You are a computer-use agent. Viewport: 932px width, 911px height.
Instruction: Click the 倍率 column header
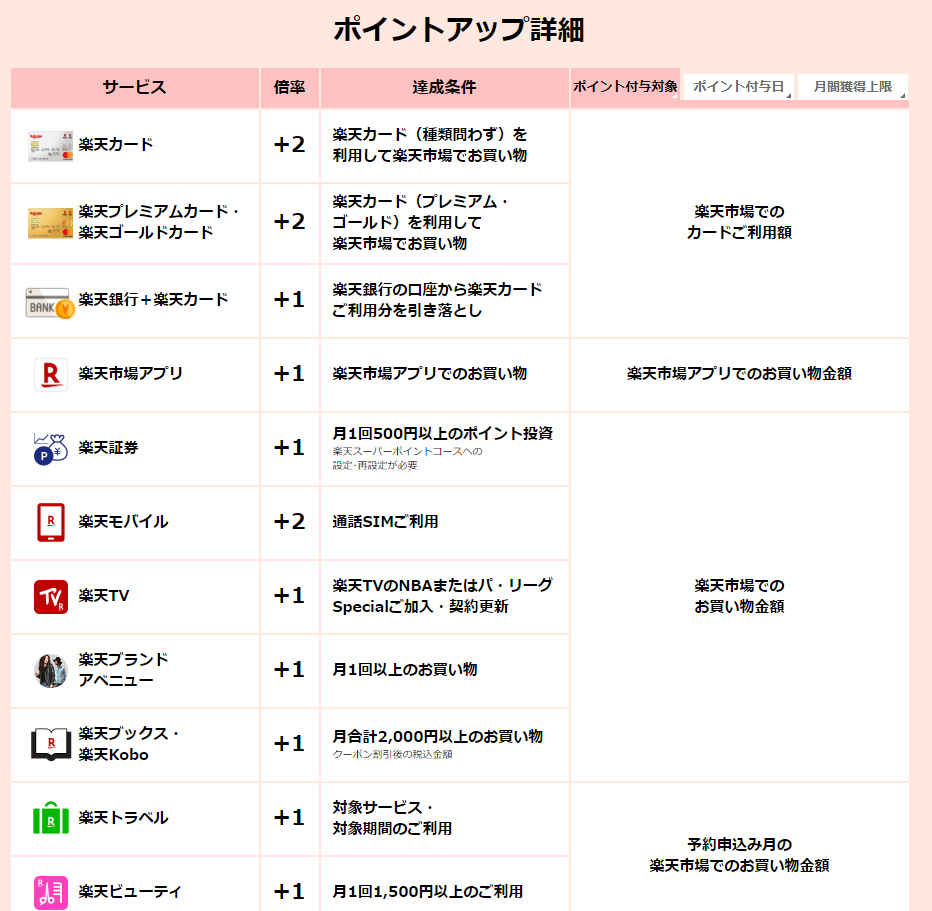[289, 88]
